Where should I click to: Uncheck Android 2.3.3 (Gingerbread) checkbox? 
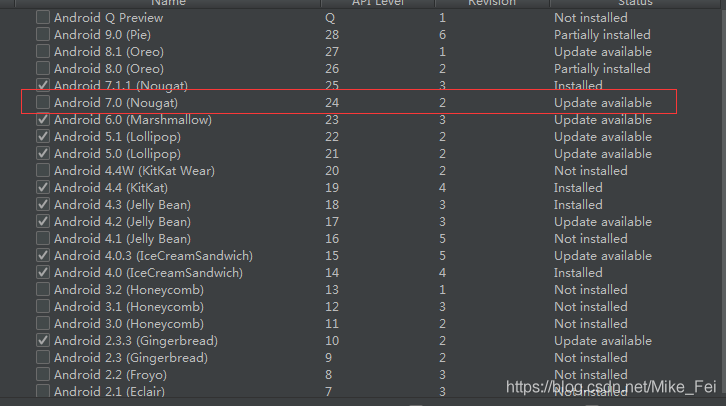tap(43, 341)
